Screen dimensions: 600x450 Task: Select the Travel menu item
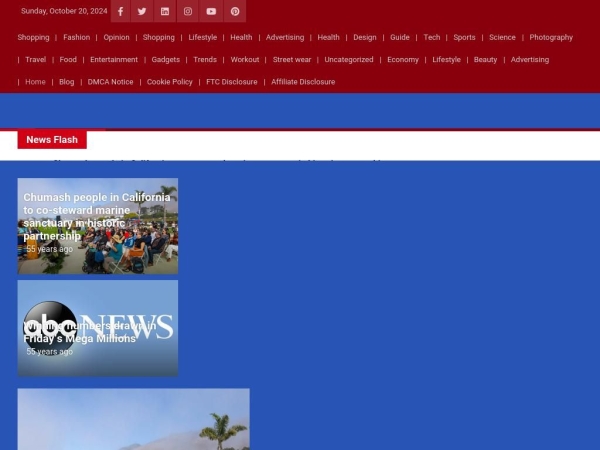click(36, 60)
